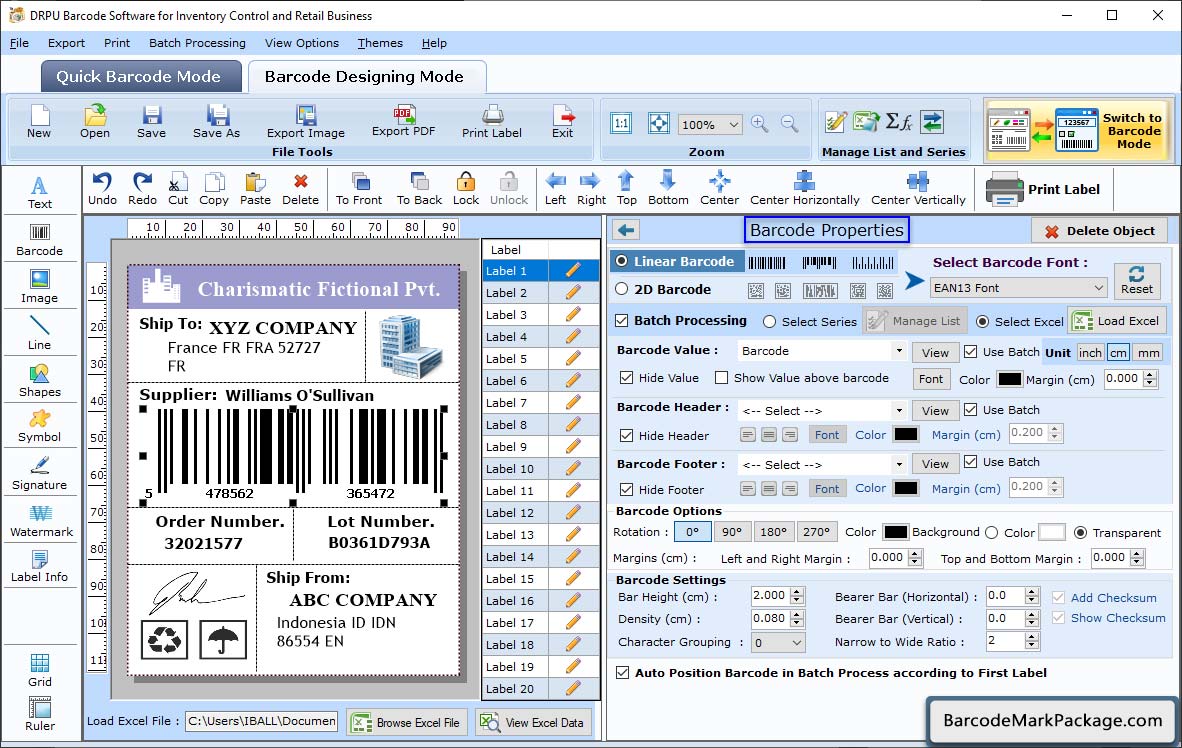Select the Barcode tool in sidebar
1182x748 pixels.
[x=39, y=241]
